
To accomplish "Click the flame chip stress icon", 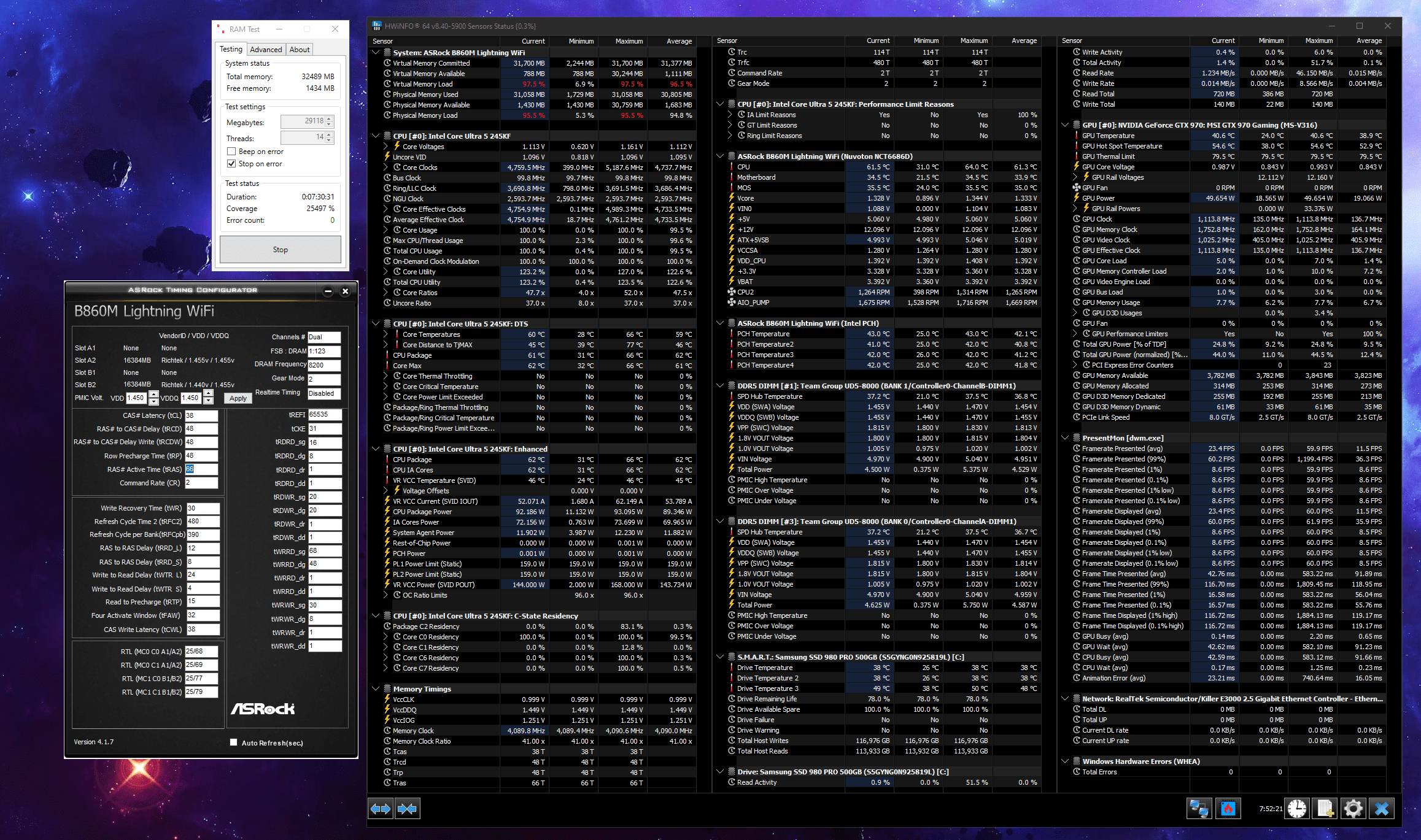I will click(x=1228, y=809).
